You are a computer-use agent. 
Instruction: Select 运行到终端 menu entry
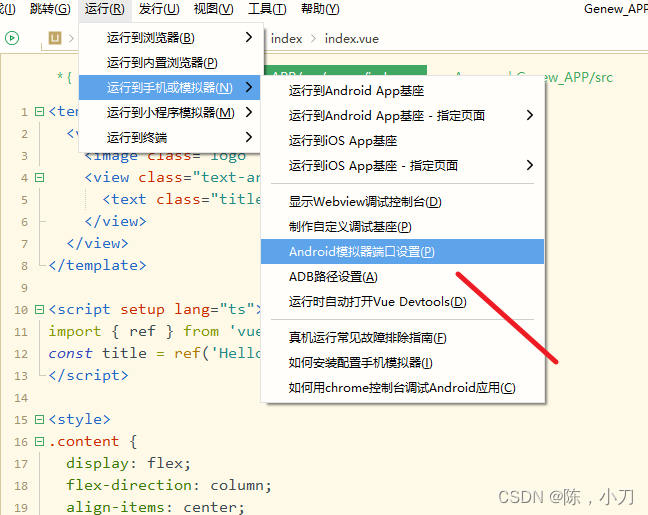coord(169,137)
